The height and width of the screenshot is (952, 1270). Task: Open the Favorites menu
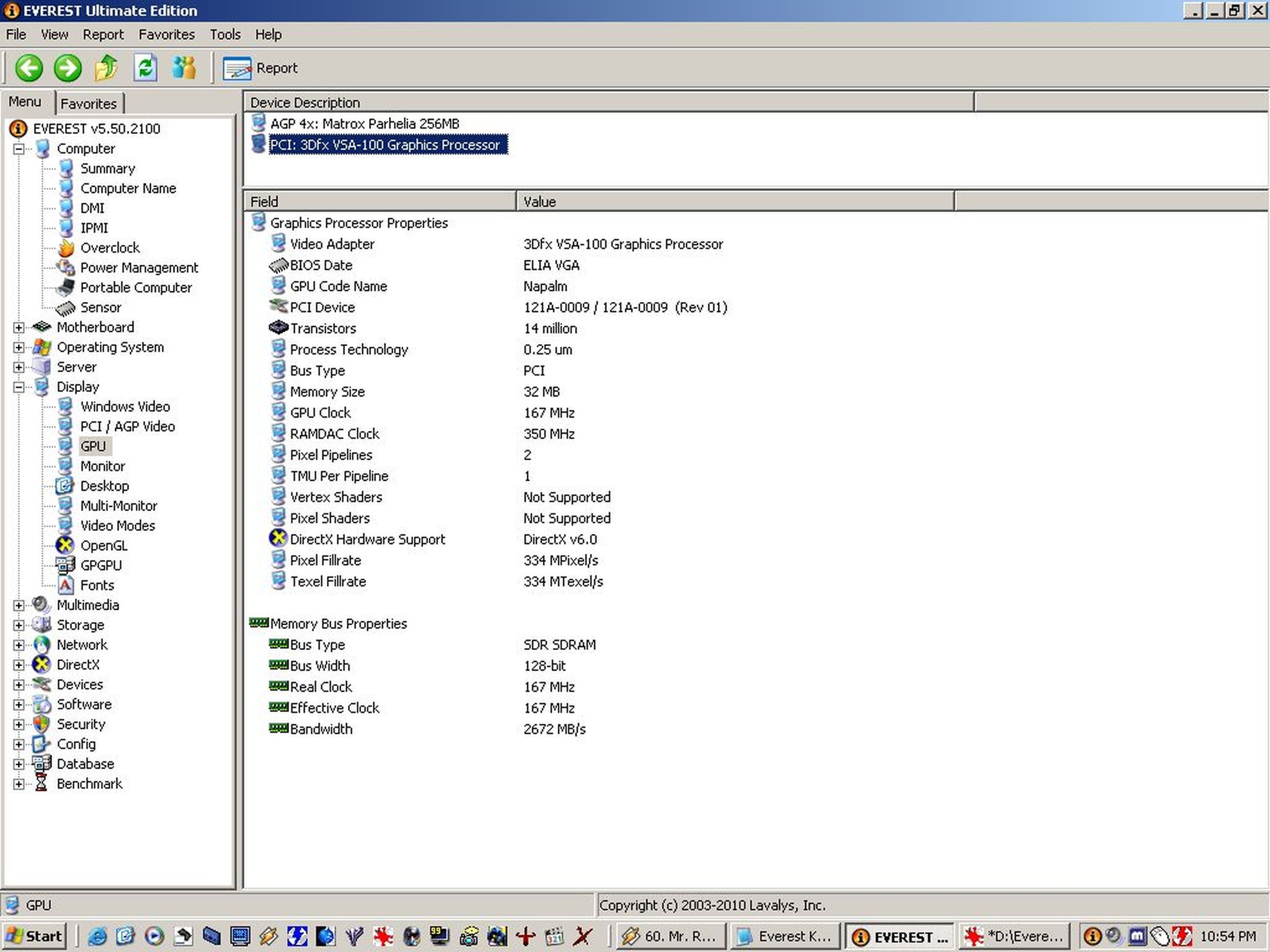click(167, 34)
